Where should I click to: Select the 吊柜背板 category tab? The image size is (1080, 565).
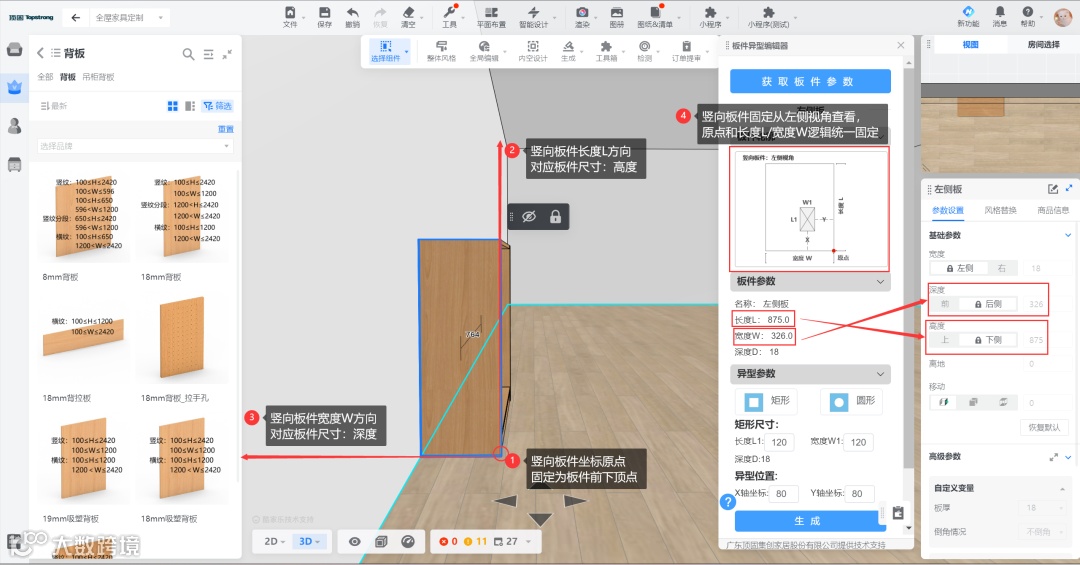(98, 77)
